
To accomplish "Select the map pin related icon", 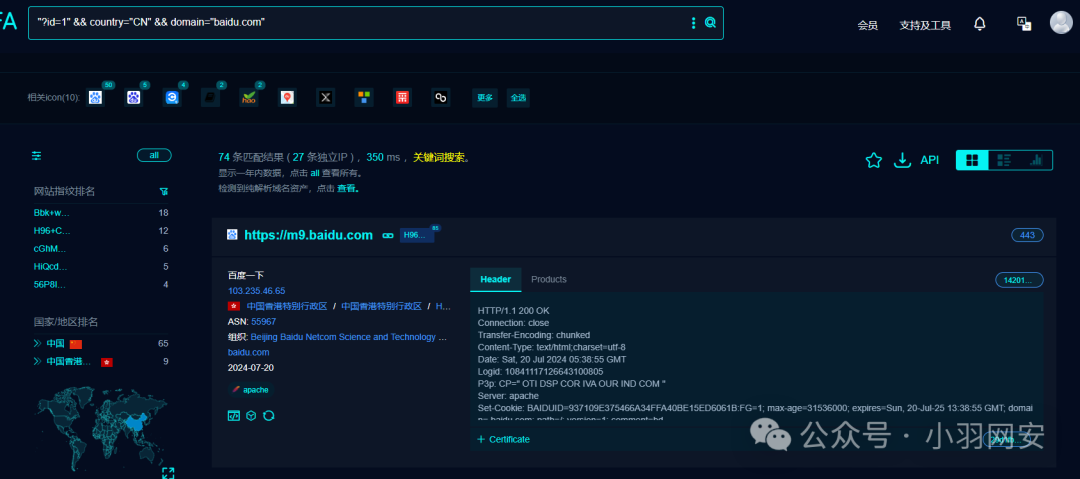I will pos(287,97).
